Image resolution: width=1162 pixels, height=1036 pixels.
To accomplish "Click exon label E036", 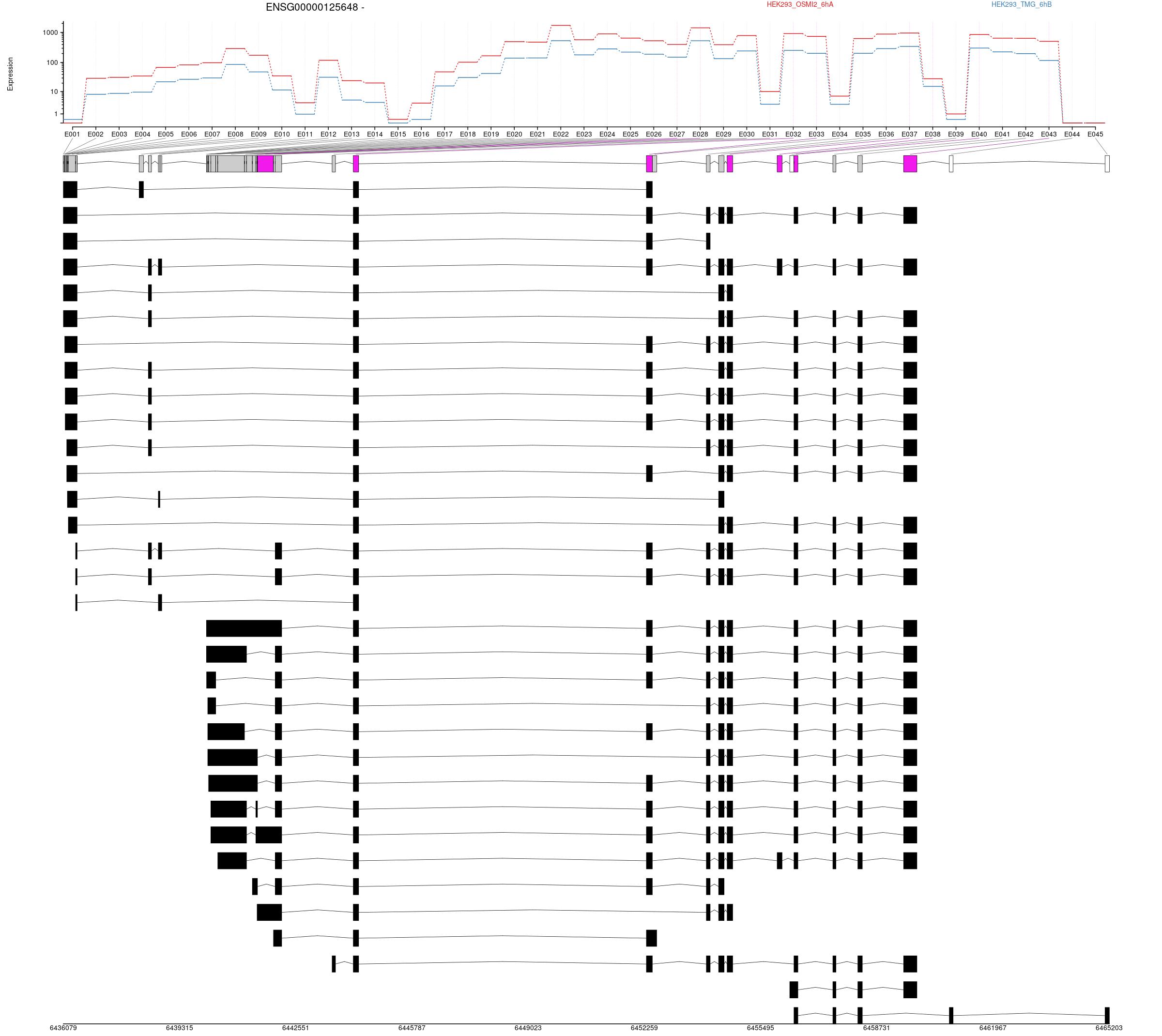I will 886,134.
